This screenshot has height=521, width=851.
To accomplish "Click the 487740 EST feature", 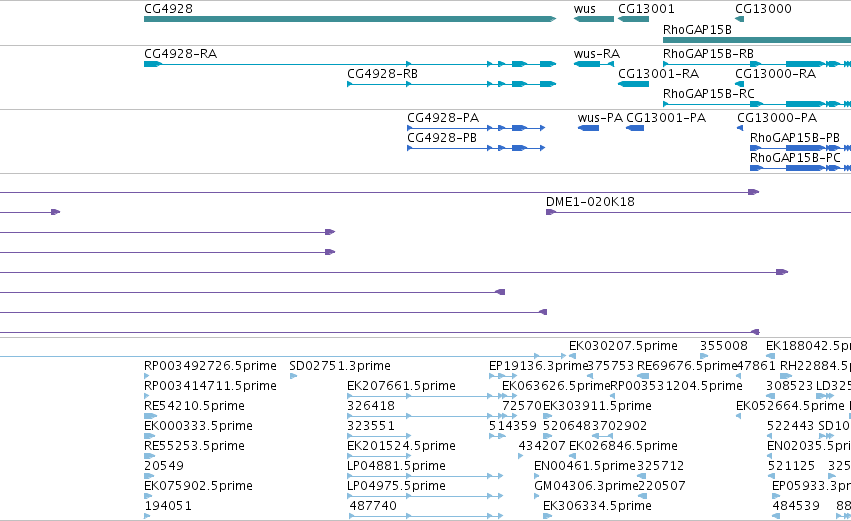I will coord(426,516).
